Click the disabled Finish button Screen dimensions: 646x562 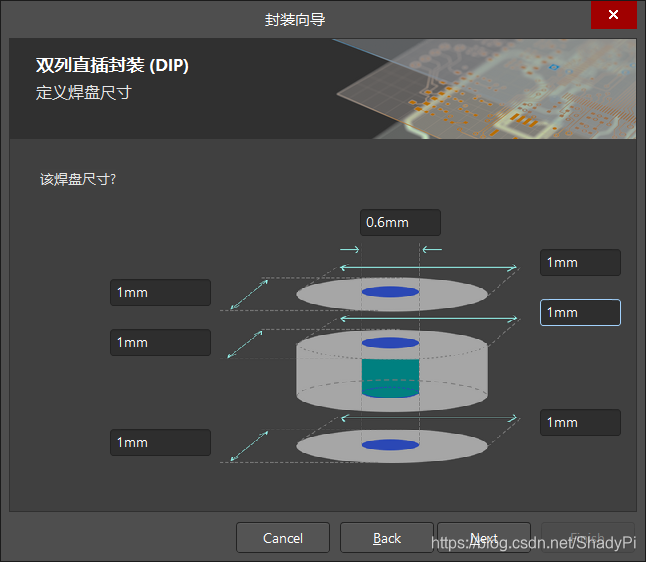pyautogui.click(x=587, y=538)
